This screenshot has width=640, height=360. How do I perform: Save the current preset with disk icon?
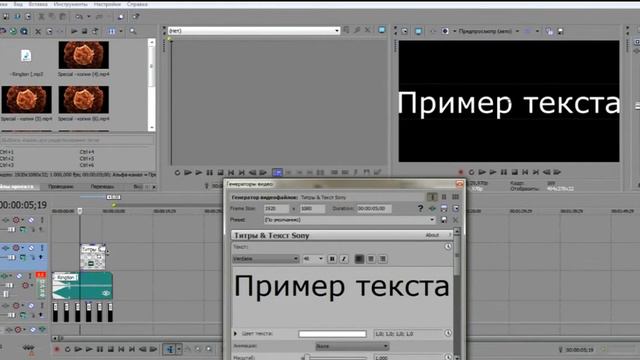point(444,220)
